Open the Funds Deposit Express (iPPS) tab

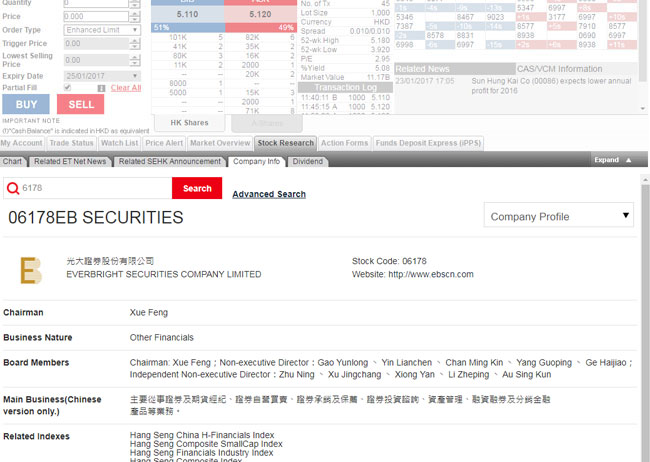click(428, 143)
